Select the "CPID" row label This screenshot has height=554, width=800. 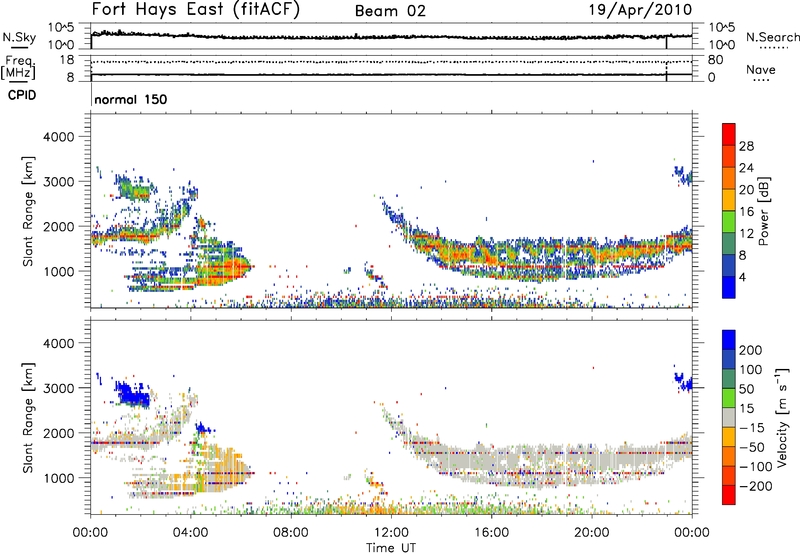click(22, 95)
